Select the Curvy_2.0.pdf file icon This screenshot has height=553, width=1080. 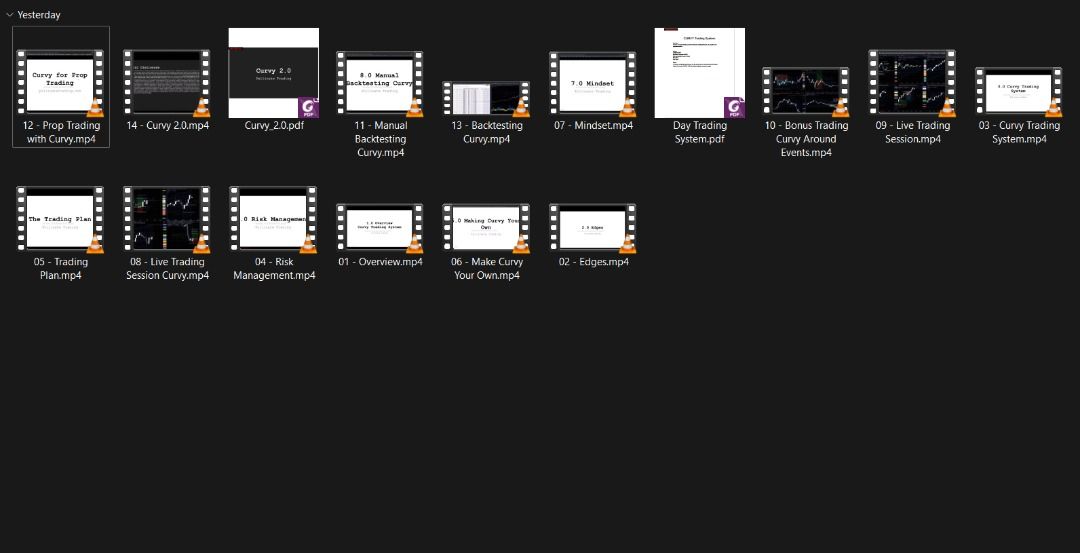(x=273, y=73)
